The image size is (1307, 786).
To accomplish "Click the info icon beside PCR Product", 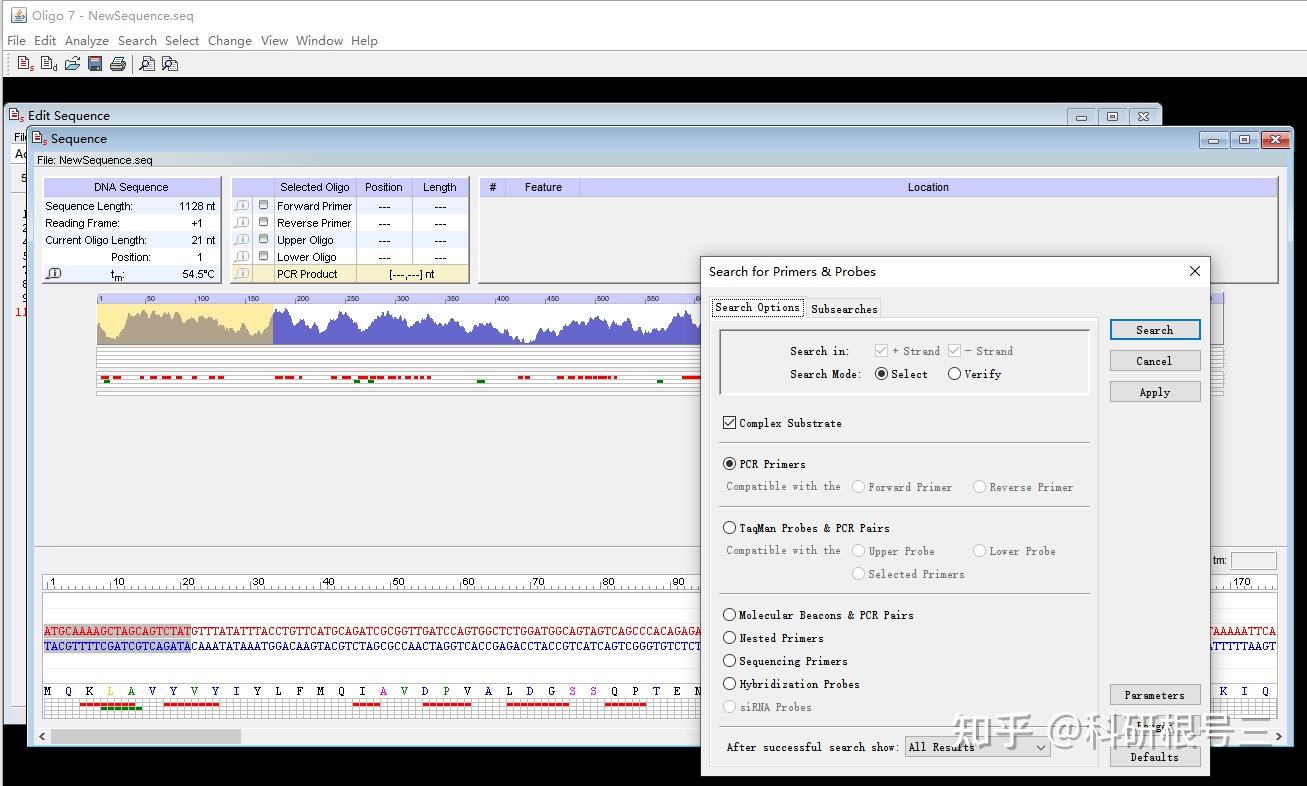I will (x=241, y=273).
